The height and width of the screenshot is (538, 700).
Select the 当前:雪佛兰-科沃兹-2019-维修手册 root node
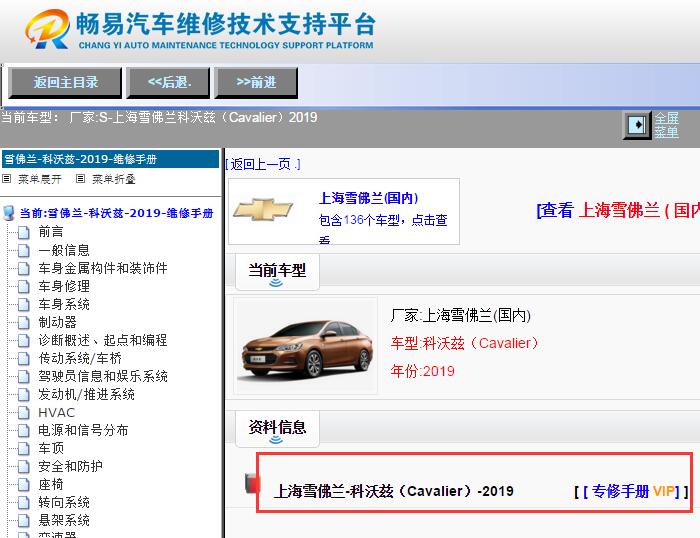pyautogui.click(x=117, y=213)
